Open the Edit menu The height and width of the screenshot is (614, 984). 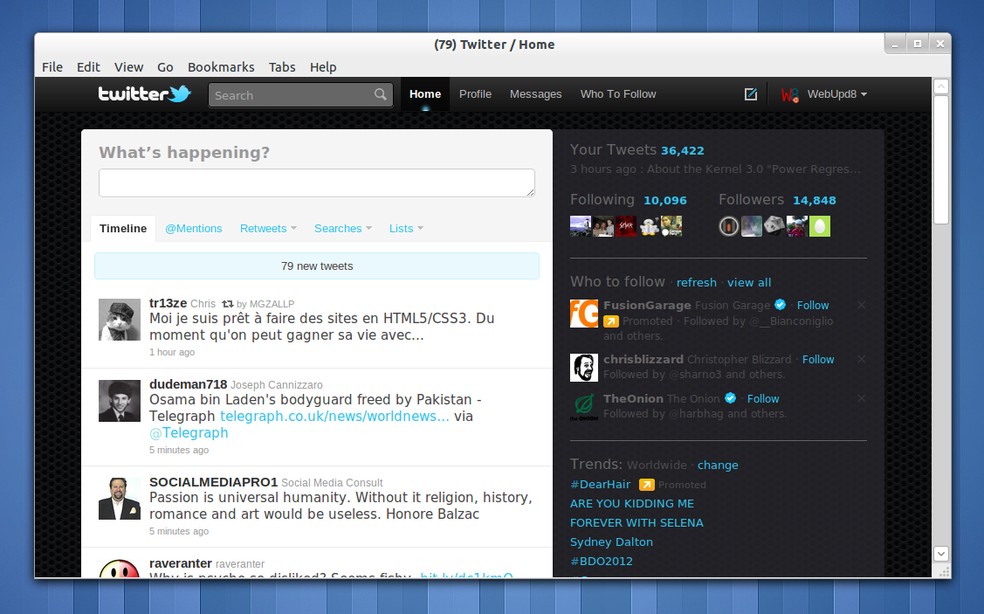coord(88,67)
